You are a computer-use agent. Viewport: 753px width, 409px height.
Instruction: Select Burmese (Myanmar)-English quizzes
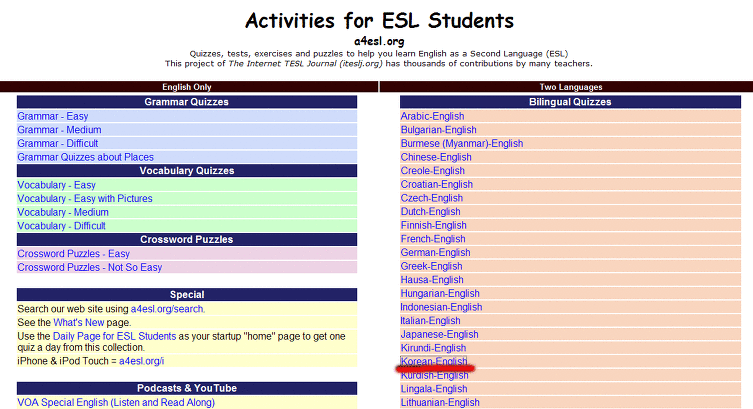tap(462, 143)
